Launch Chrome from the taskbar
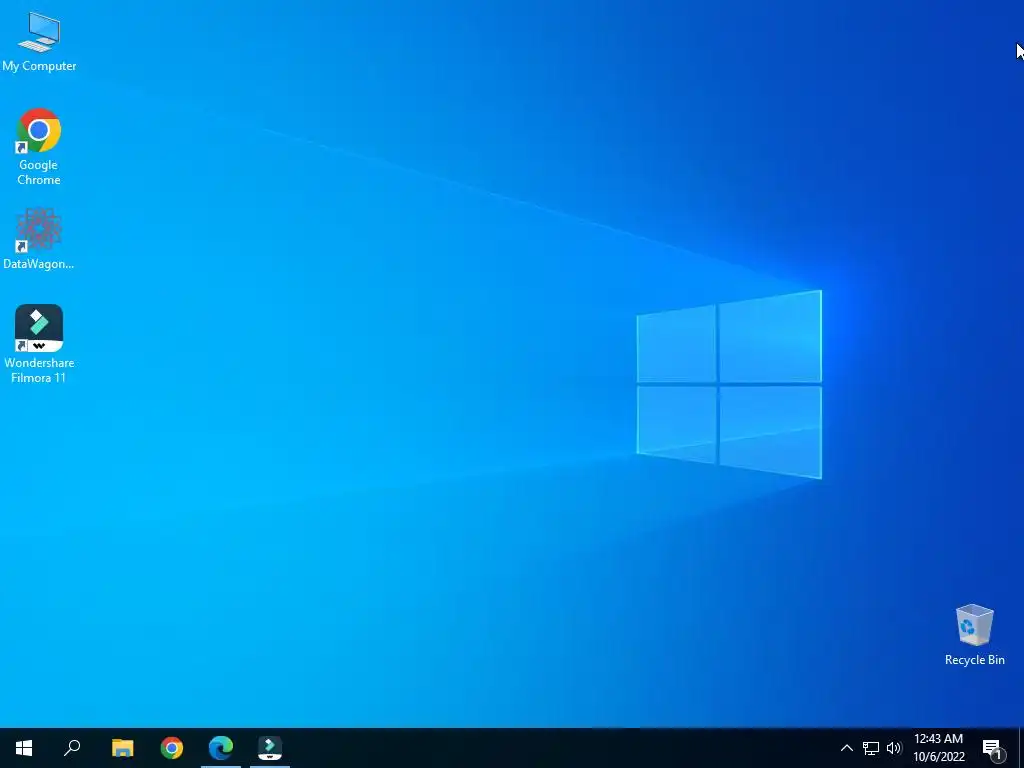The height and width of the screenshot is (768, 1024). 172,748
